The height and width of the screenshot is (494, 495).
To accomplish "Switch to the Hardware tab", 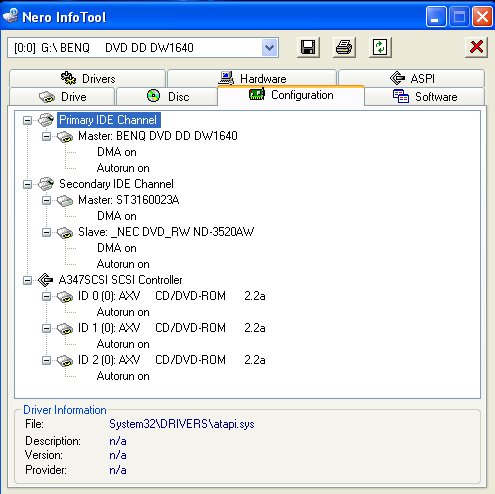I will coord(252,78).
